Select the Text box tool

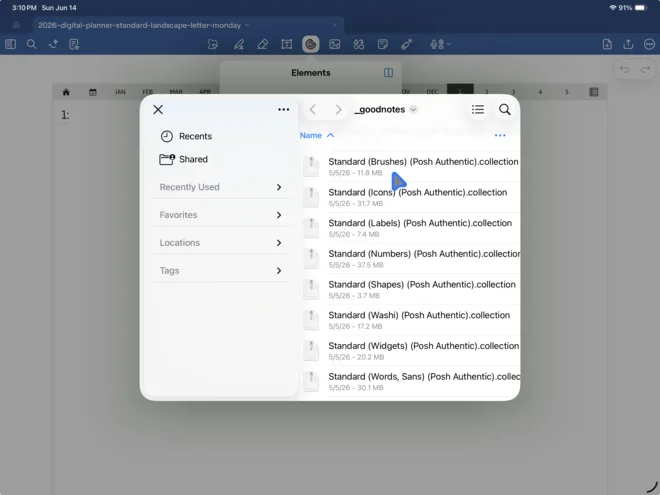click(287, 44)
